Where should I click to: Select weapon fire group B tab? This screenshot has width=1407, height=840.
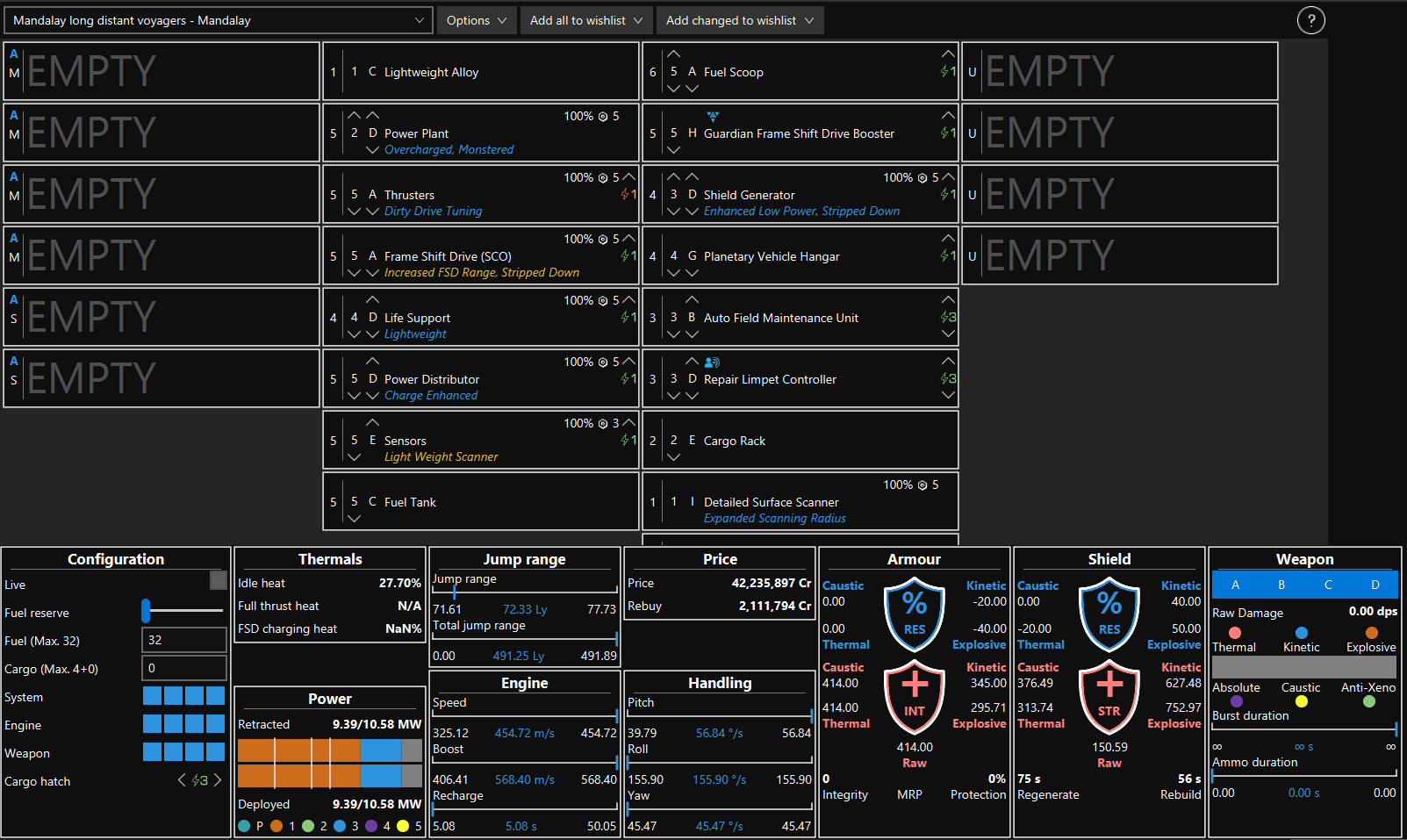pyautogui.click(x=1281, y=585)
